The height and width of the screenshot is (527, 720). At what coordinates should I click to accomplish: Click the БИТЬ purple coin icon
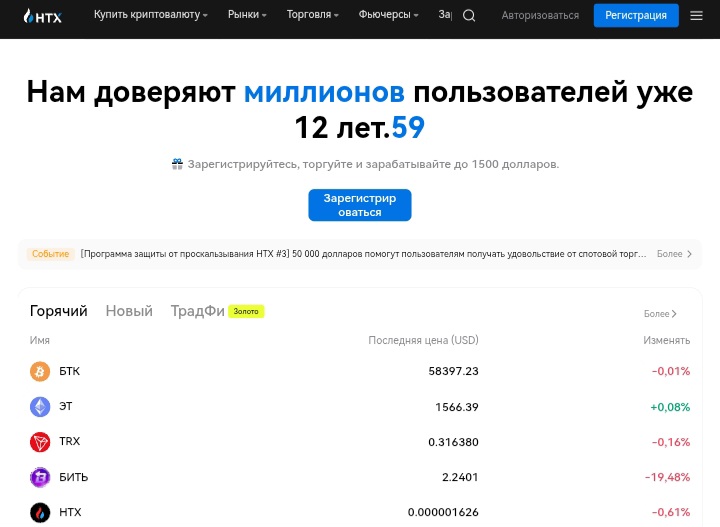click(40, 477)
